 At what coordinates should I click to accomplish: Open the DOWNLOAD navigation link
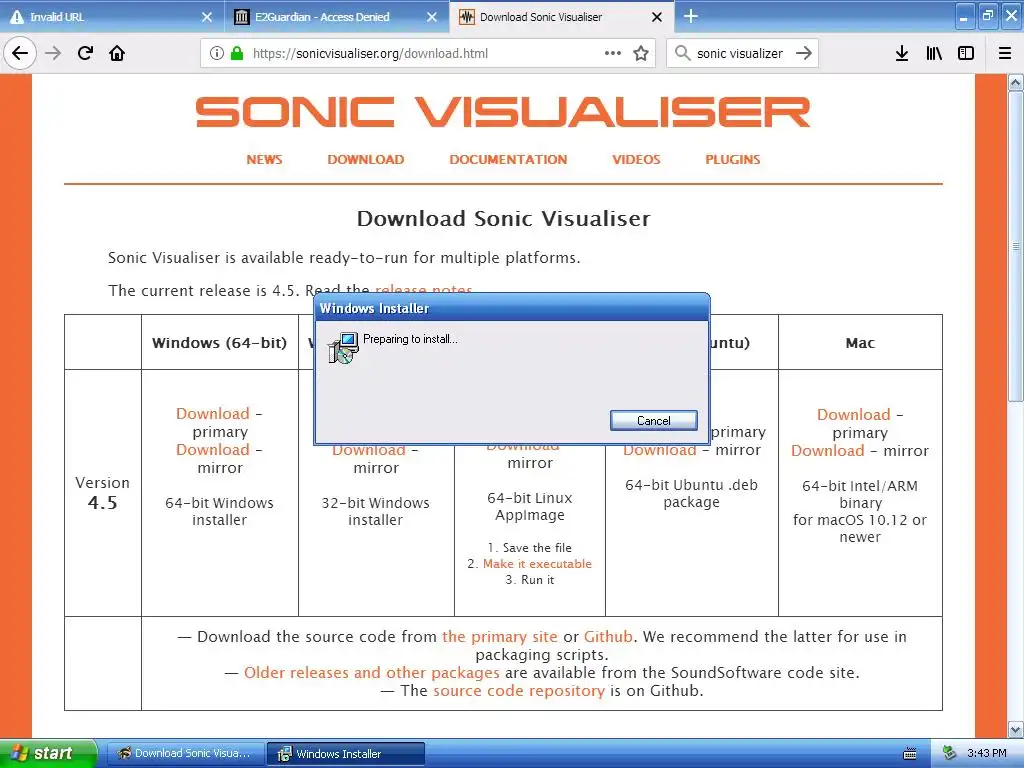366,159
